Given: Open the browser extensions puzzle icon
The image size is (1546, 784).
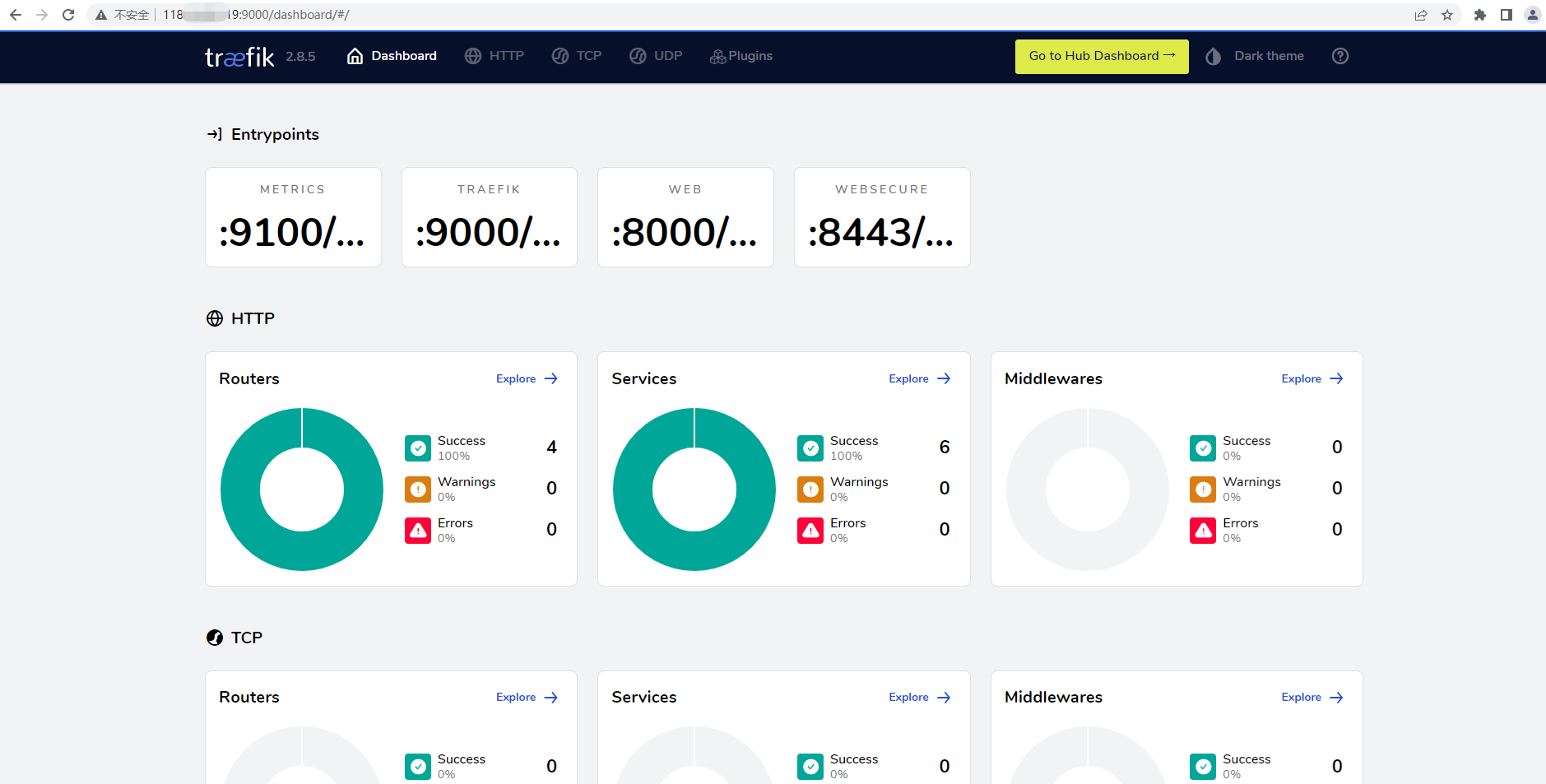Looking at the screenshot, I should click(1479, 15).
